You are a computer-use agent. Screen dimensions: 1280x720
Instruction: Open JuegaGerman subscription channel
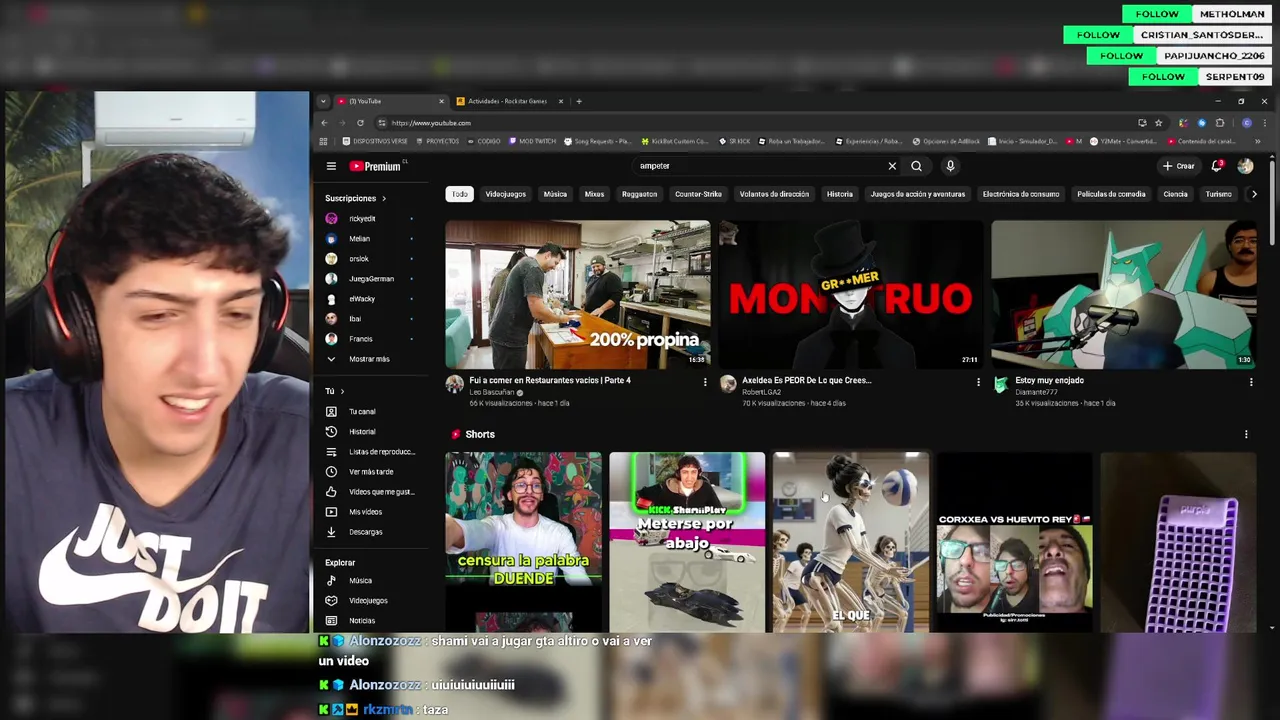pyautogui.click(x=370, y=278)
